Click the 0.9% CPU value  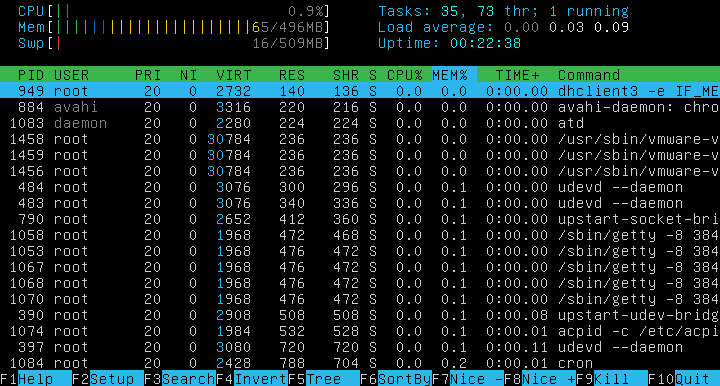305,11
